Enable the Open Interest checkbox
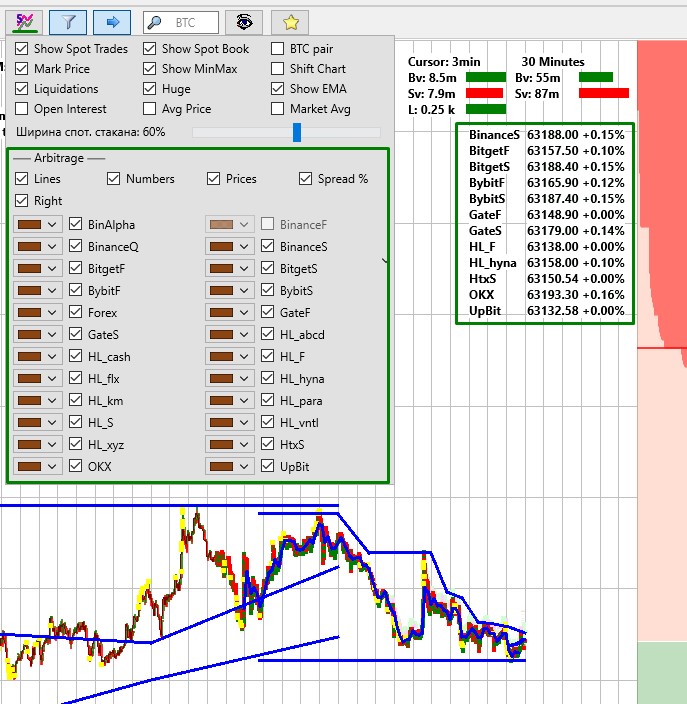Screen dimensions: 687x704 pyautogui.click(x=22, y=109)
